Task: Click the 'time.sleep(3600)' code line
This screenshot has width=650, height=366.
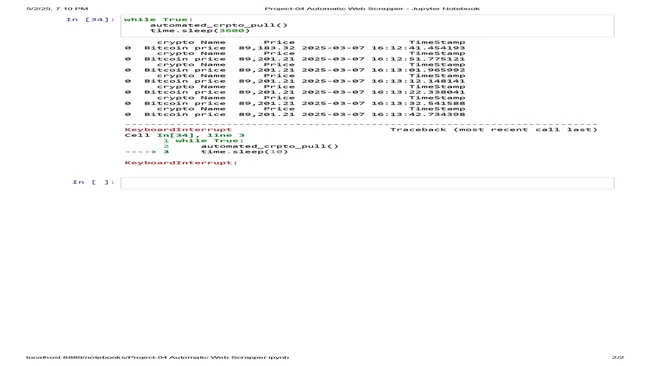Action: 200,30
